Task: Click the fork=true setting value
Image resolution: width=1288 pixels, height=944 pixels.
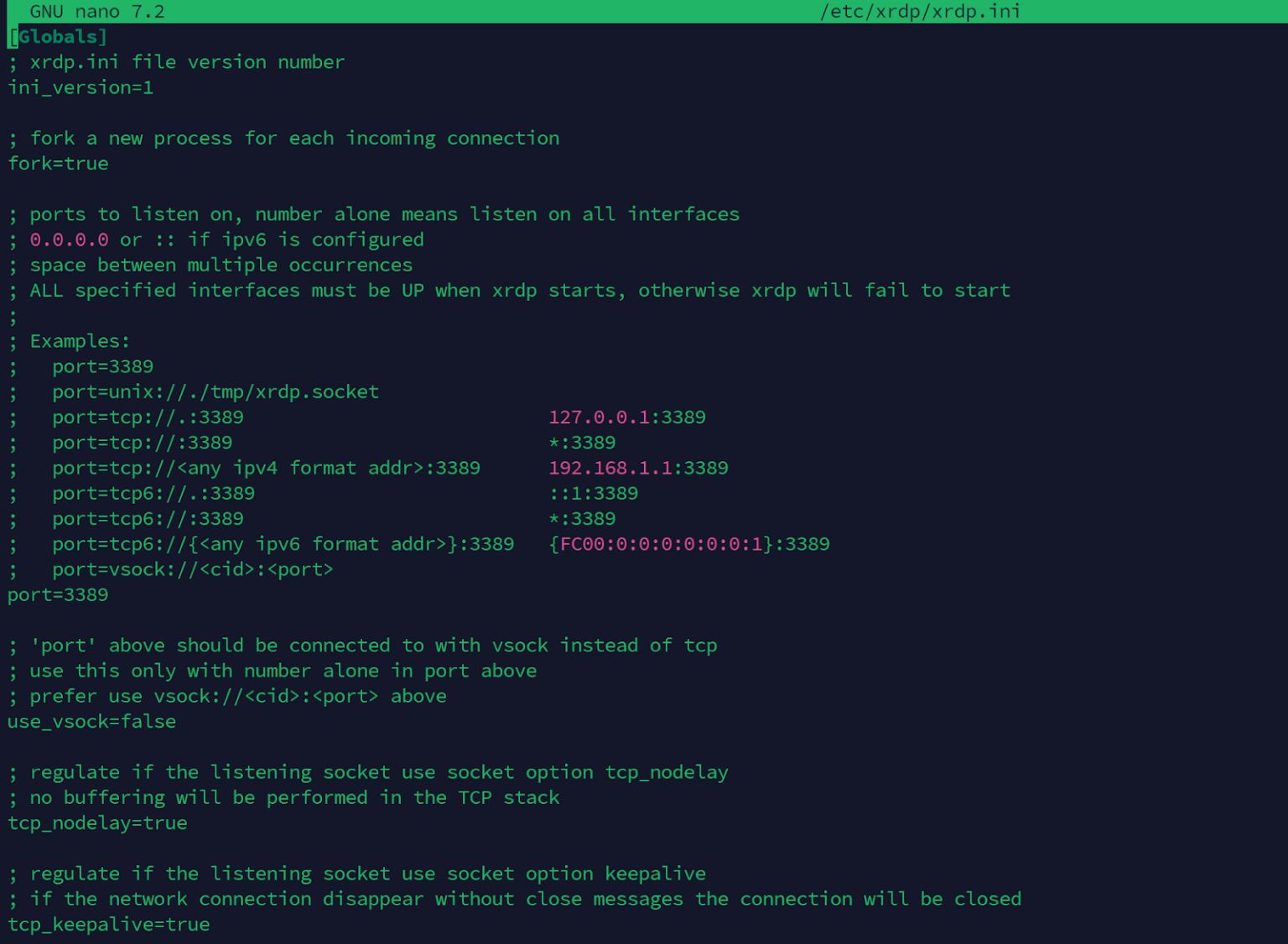Action: coord(57,163)
